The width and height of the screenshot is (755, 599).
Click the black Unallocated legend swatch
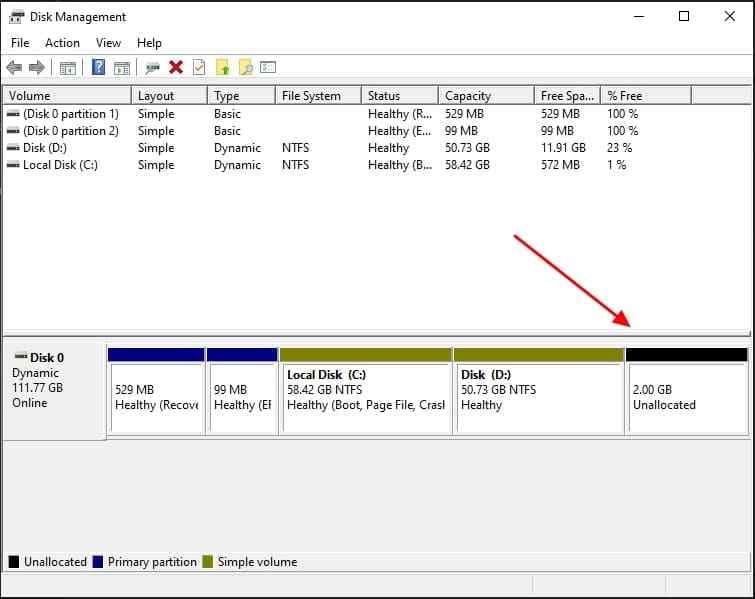coord(14,562)
